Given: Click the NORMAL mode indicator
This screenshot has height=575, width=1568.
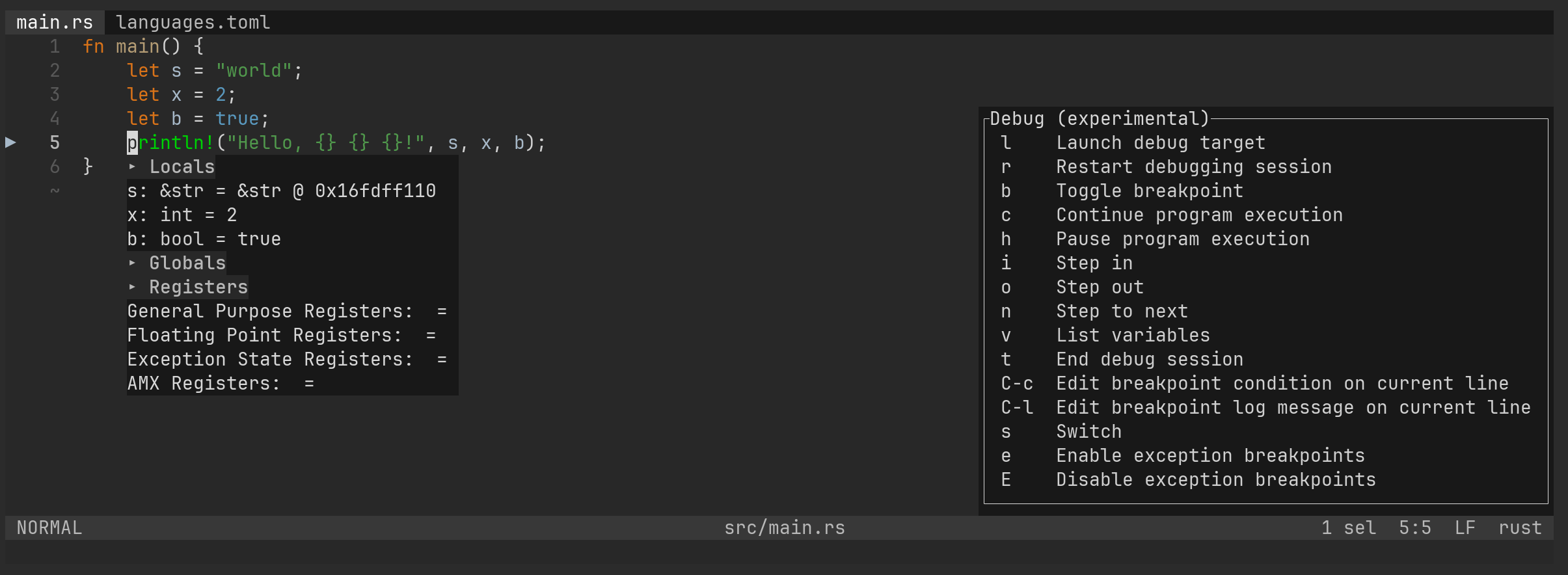Looking at the screenshot, I should pos(48,528).
